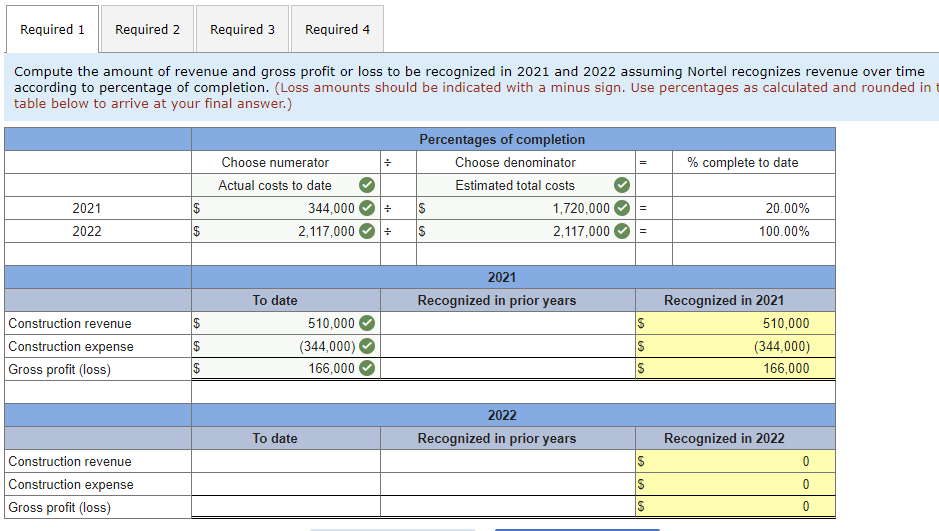Click checkmark beside 510,000 to-date revenue
Viewport: 939px width, 531px height.
367,323
